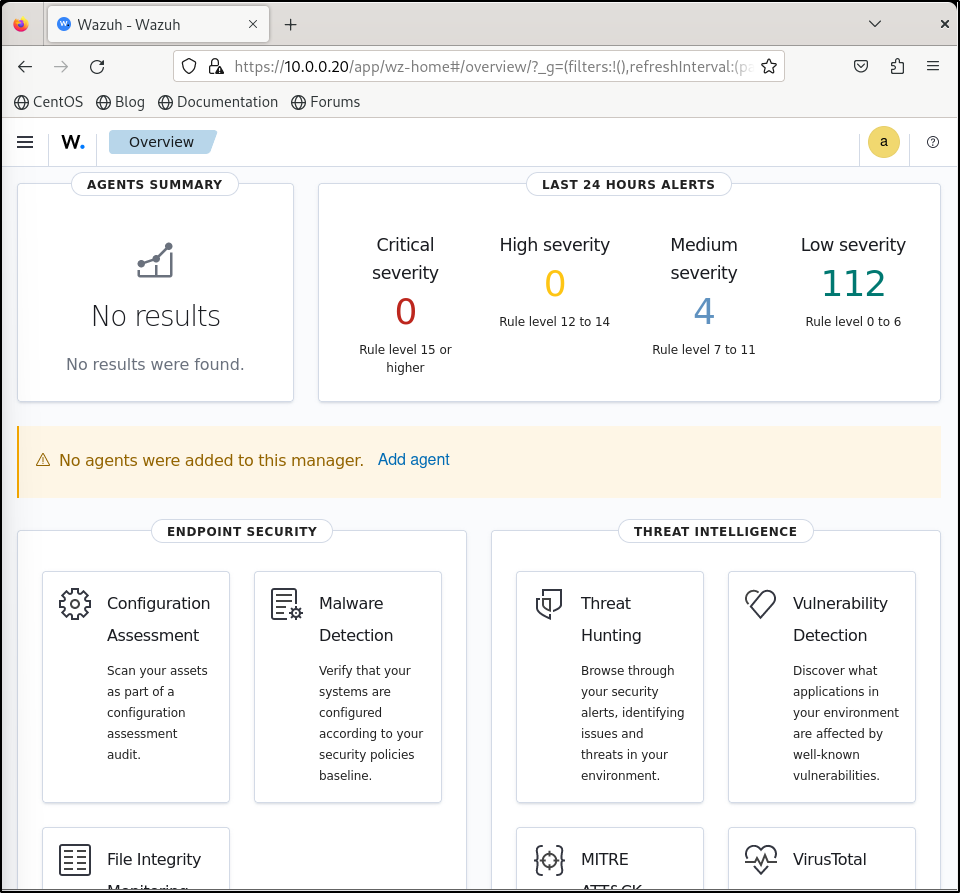The image size is (960, 893).
Task: Click 'No results were found.' text
Action: pyautogui.click(x=156, y=365)
